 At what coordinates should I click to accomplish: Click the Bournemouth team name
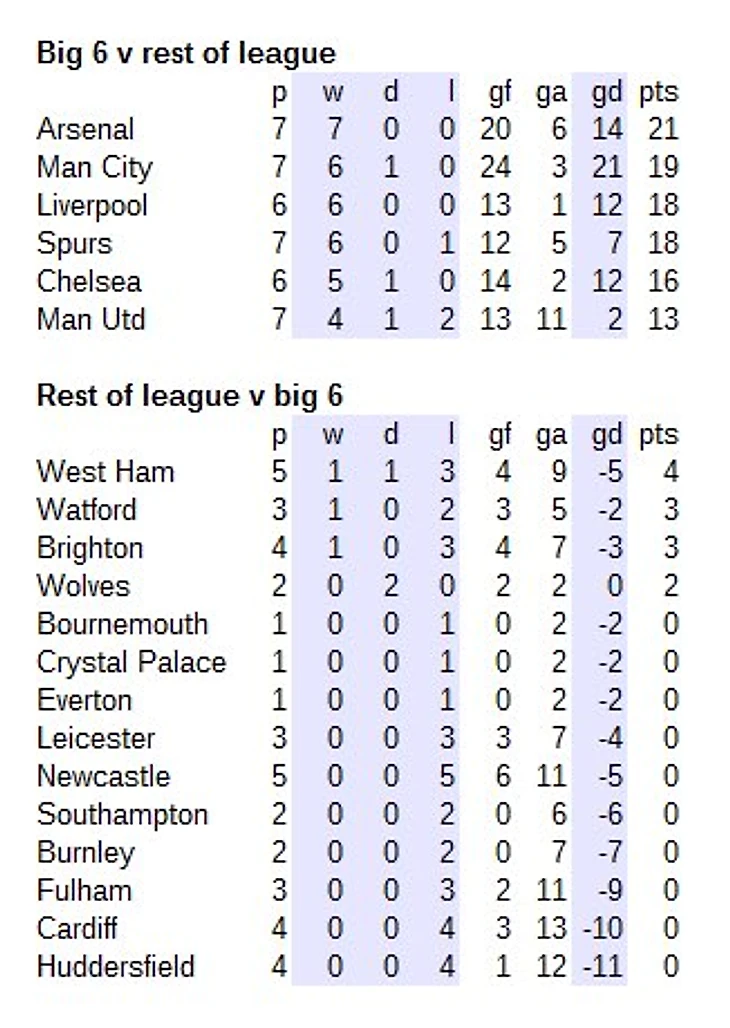(x=122, y=624)
